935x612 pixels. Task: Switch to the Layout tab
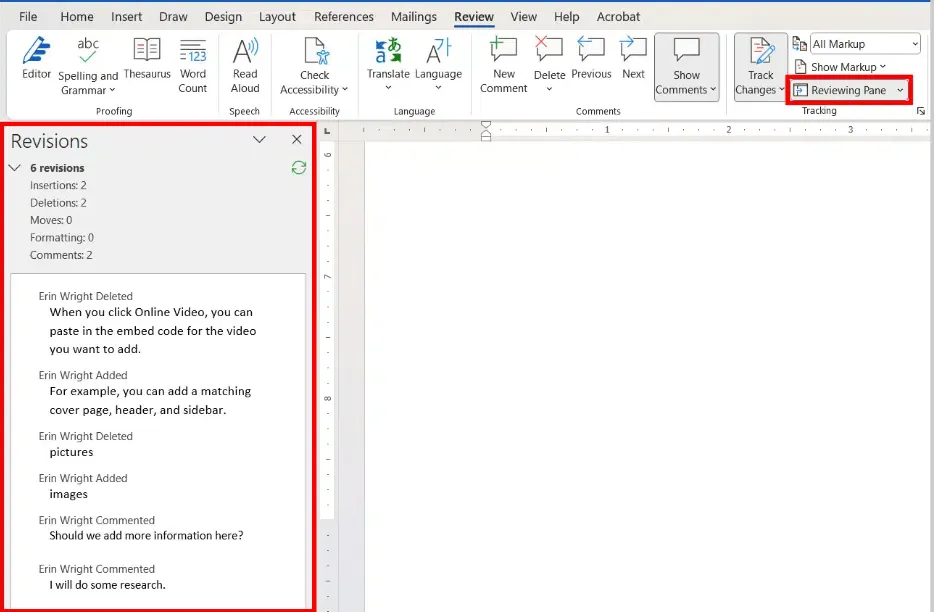point(277,17)
